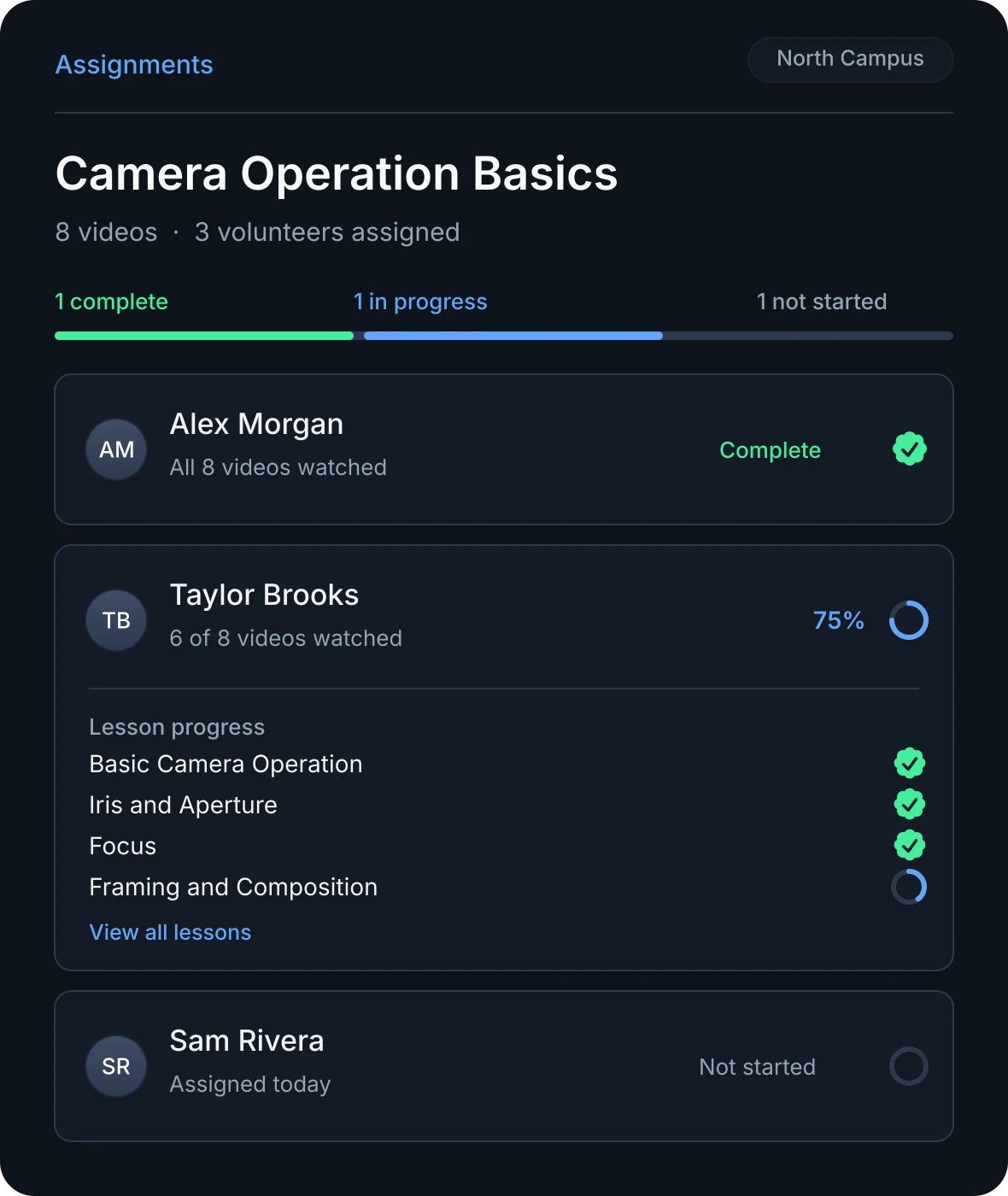The image size is (1008, 1196).
Task: Open Alex Morgan's name
Action: (x=256, y=424)
